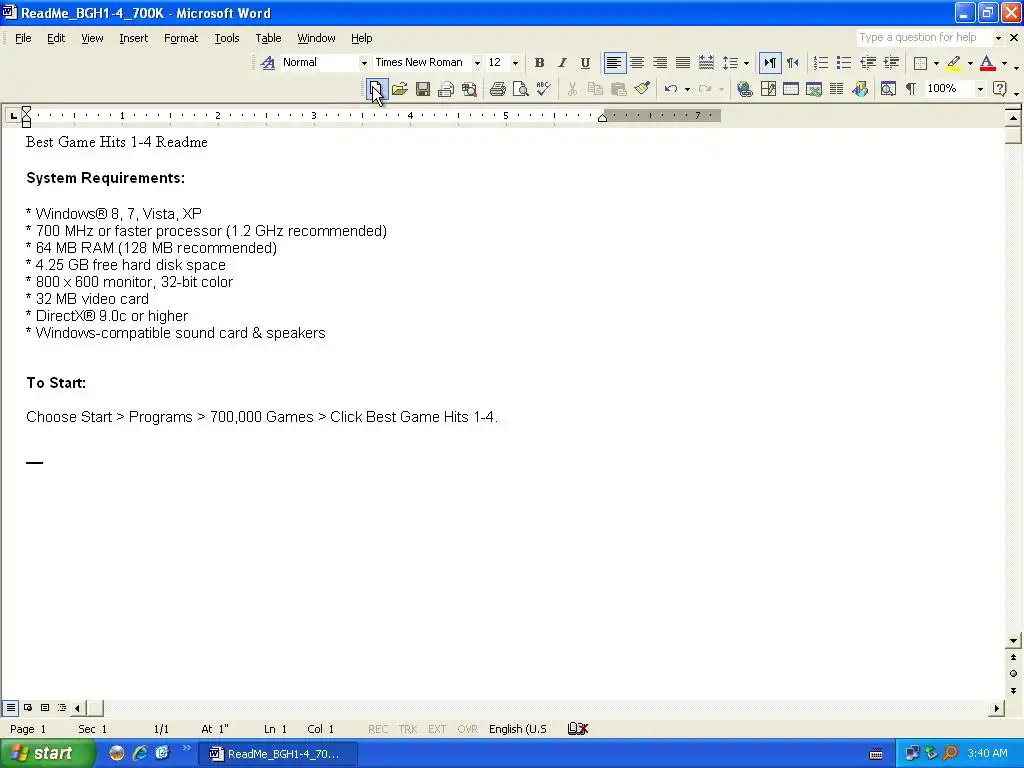Align text to the left
This screenshot has width=1024, height=768.
[614, 63]
